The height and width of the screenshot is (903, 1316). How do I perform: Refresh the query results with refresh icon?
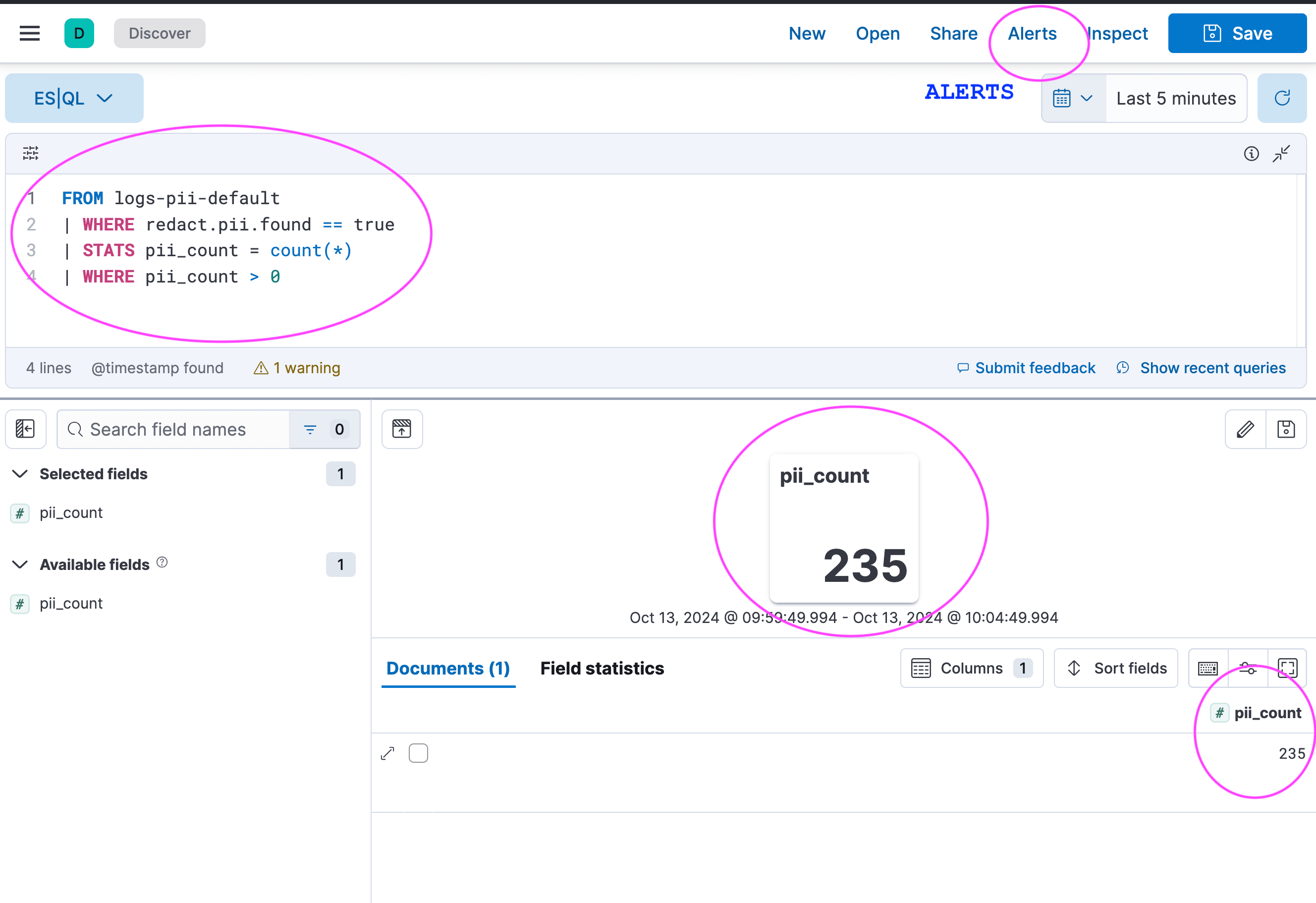pyautogui.click(x=1282, y=98)
